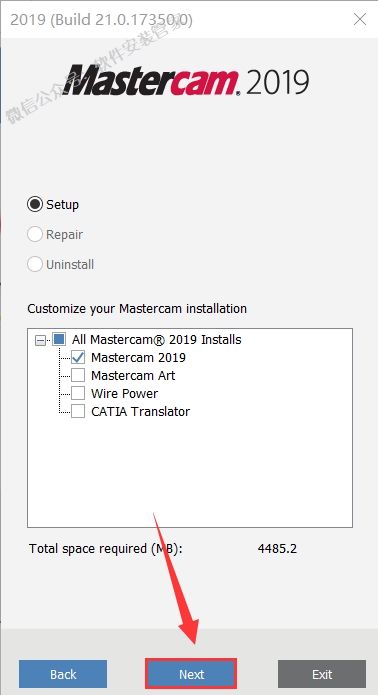Select Mastercam Art tree item label
Image resolution: width=378 pixels, height=695 pixels.
(133, 375)
